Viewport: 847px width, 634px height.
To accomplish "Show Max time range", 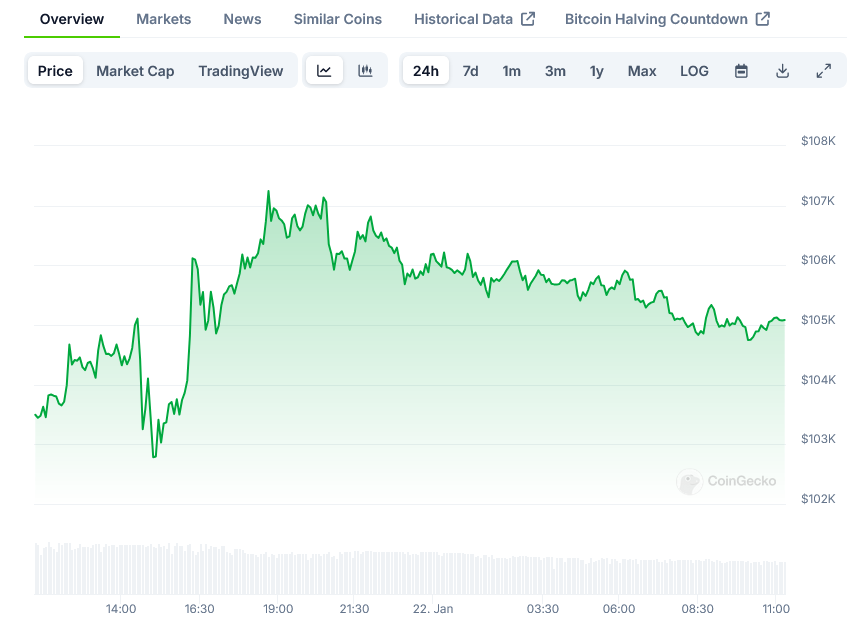I will pyautogui.click(x=642, y=71).
